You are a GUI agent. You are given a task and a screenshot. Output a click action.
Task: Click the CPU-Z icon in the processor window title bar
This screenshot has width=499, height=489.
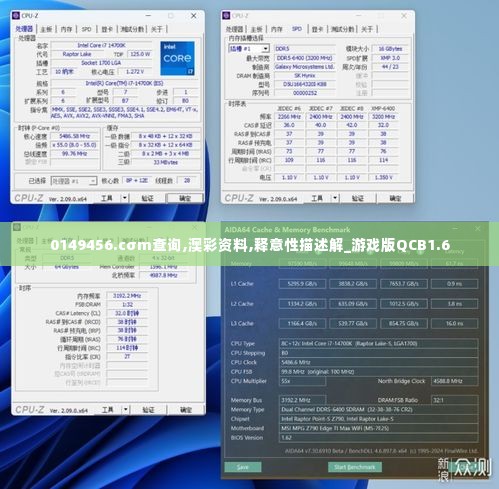tap(16, 16)
